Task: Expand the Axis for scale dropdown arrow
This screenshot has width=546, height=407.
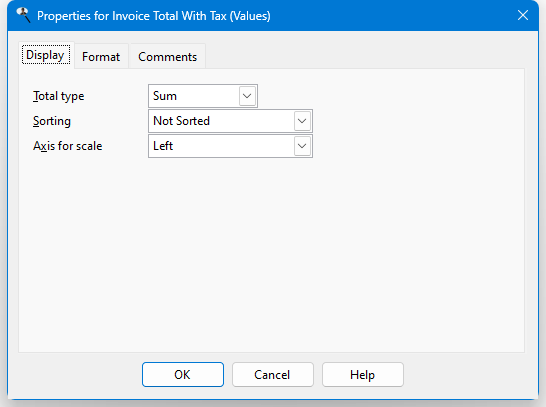Action: [302, 146]
